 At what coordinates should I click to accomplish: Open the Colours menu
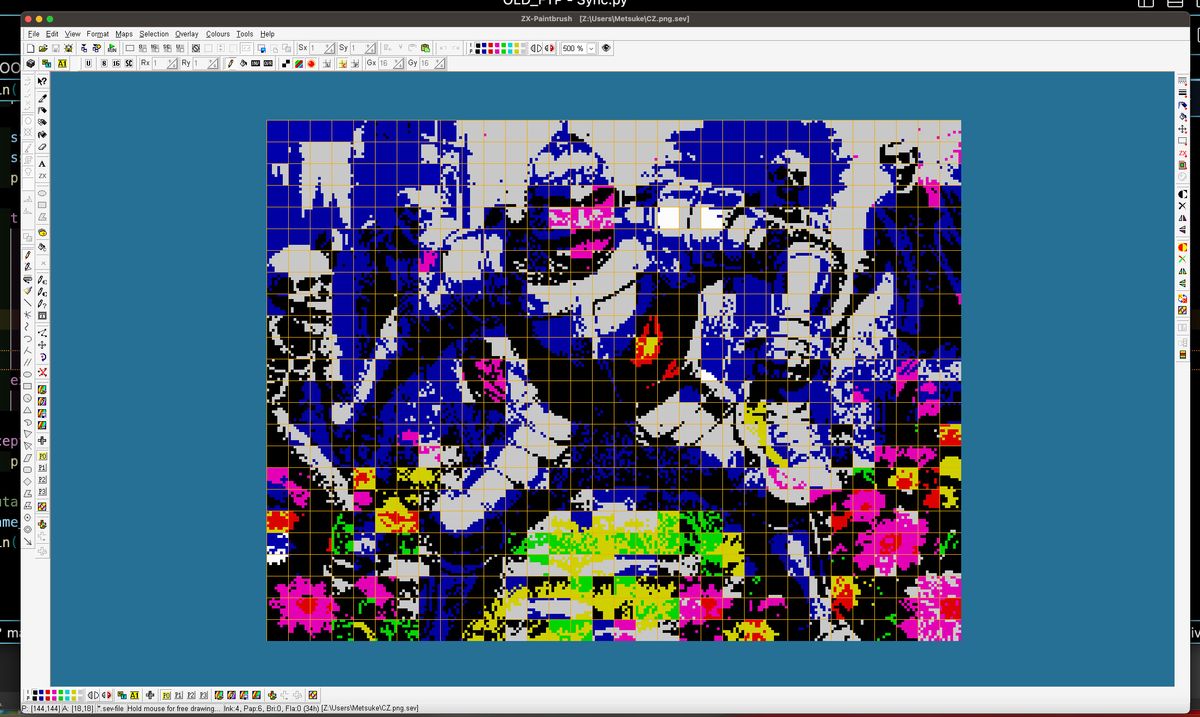219,33
